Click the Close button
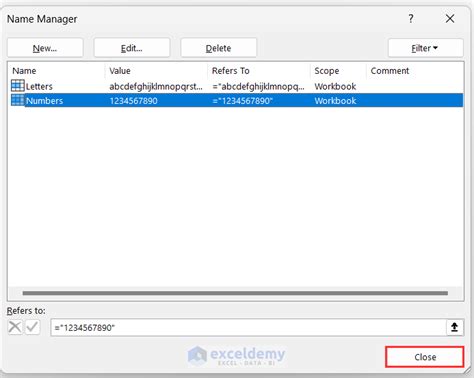 [425, 357]
